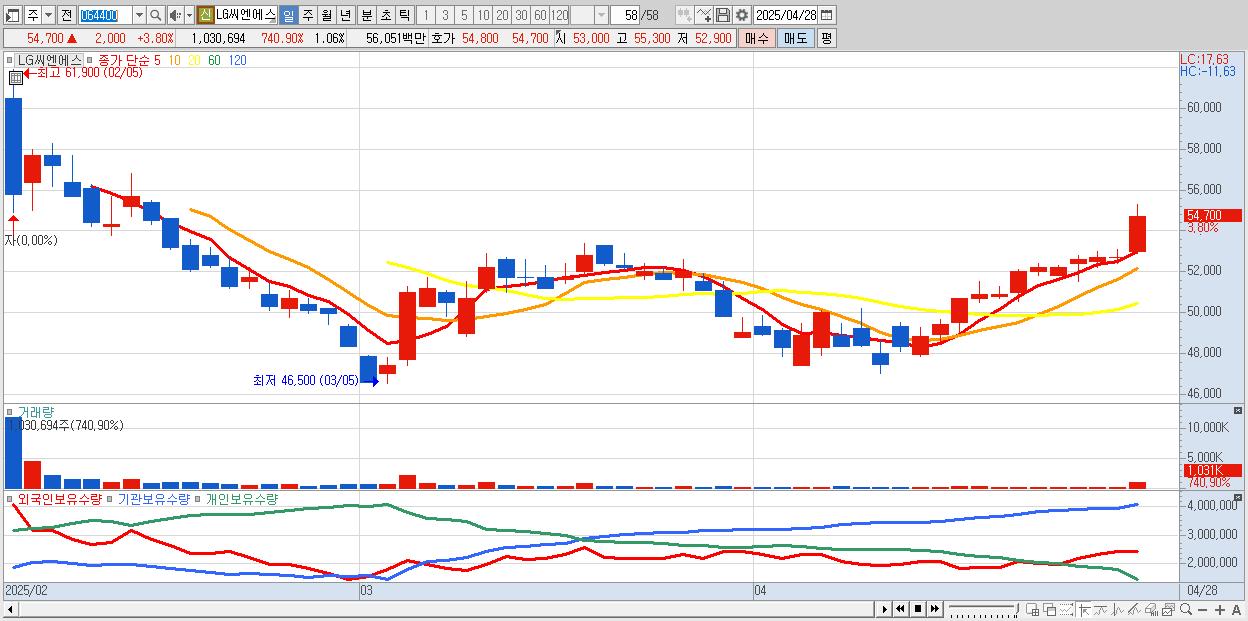Click the rewind button in bottom toolbar
This screenshot has width=1248, height=621.
[900, 609]
